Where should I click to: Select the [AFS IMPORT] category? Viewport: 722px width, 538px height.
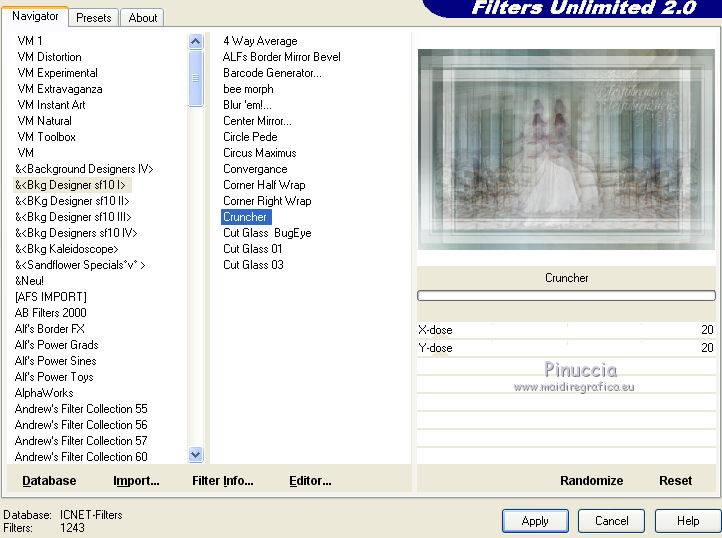pyautogui.click(x=51, y=297)
